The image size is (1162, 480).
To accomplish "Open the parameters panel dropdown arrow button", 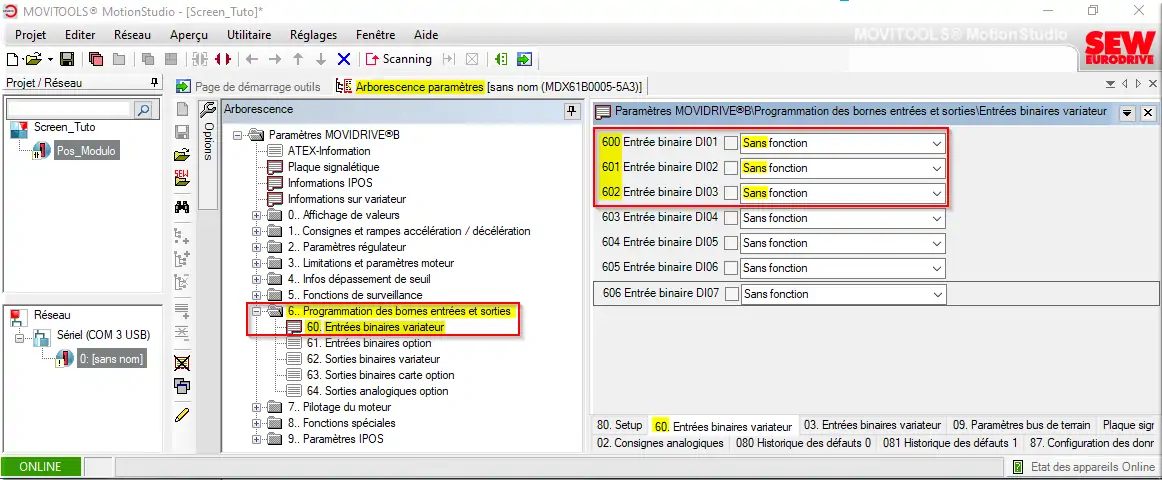I will click(x=1127, y=113).
